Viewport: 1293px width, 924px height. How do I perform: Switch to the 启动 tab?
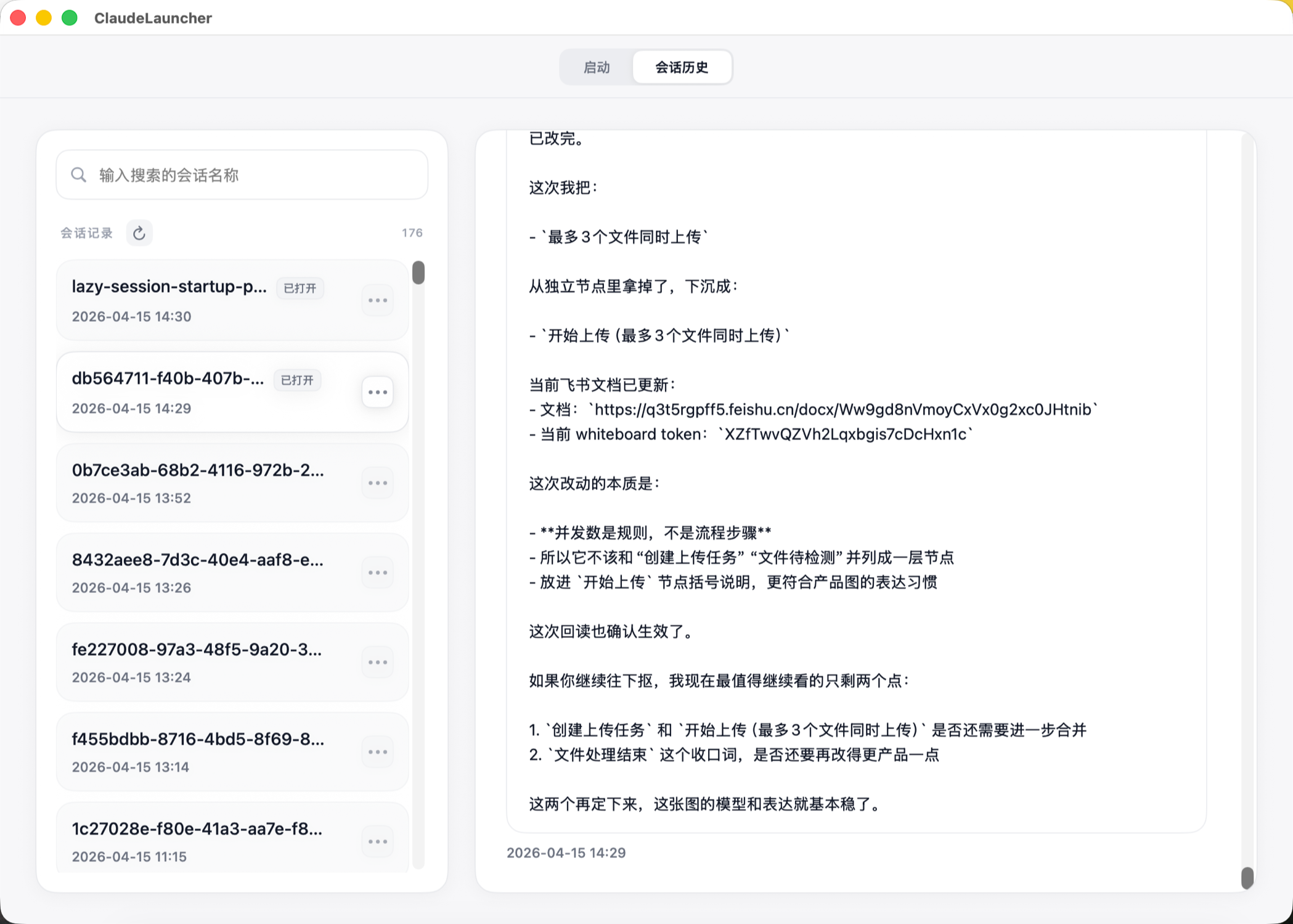click(x=597, y=67)
